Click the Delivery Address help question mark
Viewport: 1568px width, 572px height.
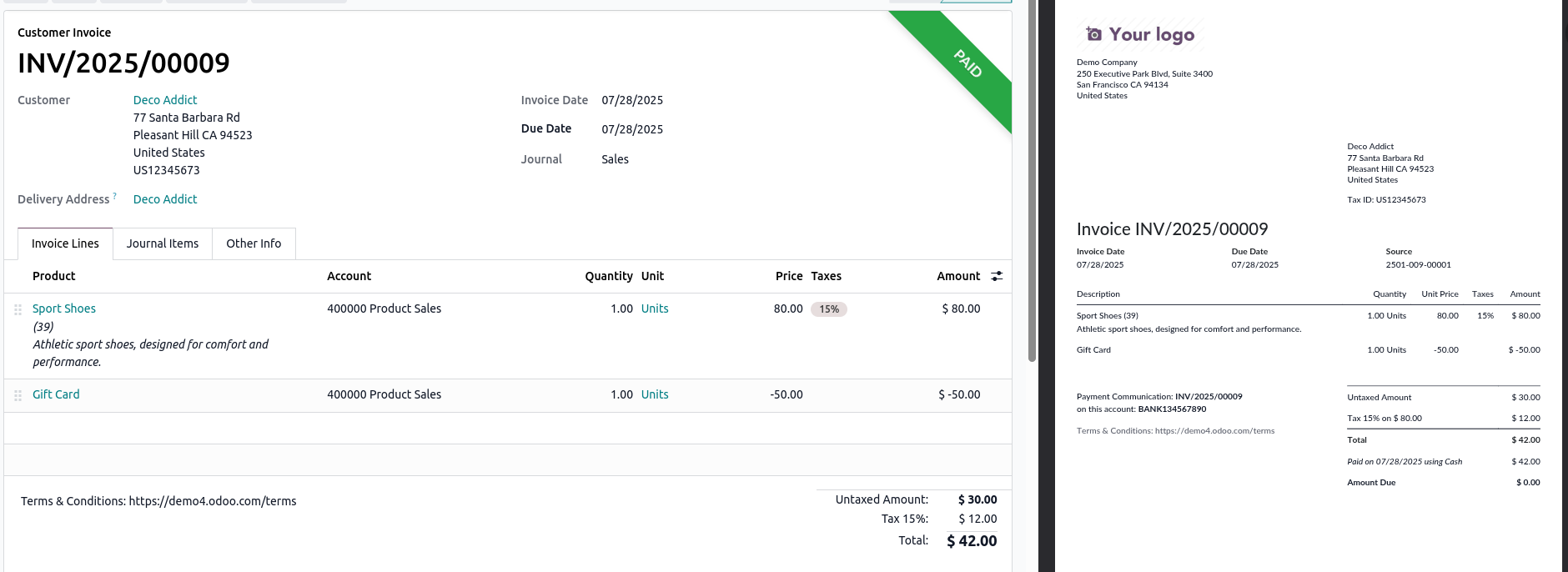click(x=114, y=196)
